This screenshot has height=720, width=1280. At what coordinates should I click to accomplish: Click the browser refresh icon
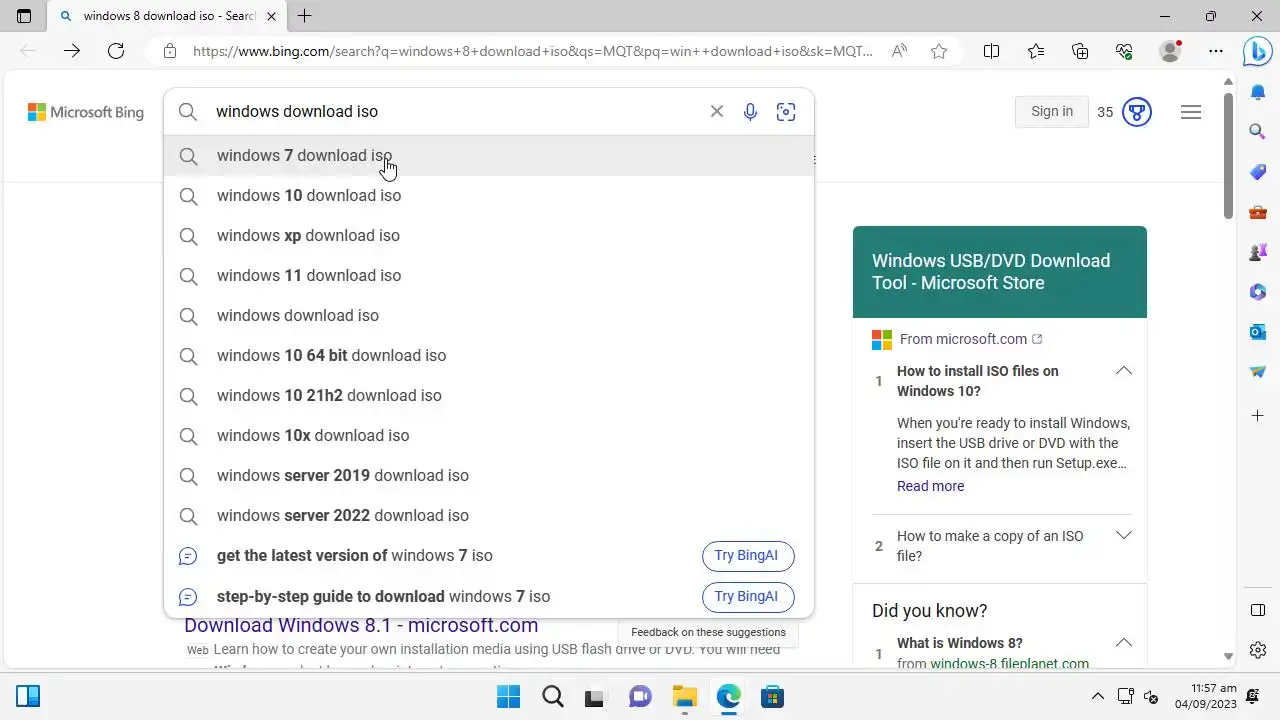coord(116,51)
